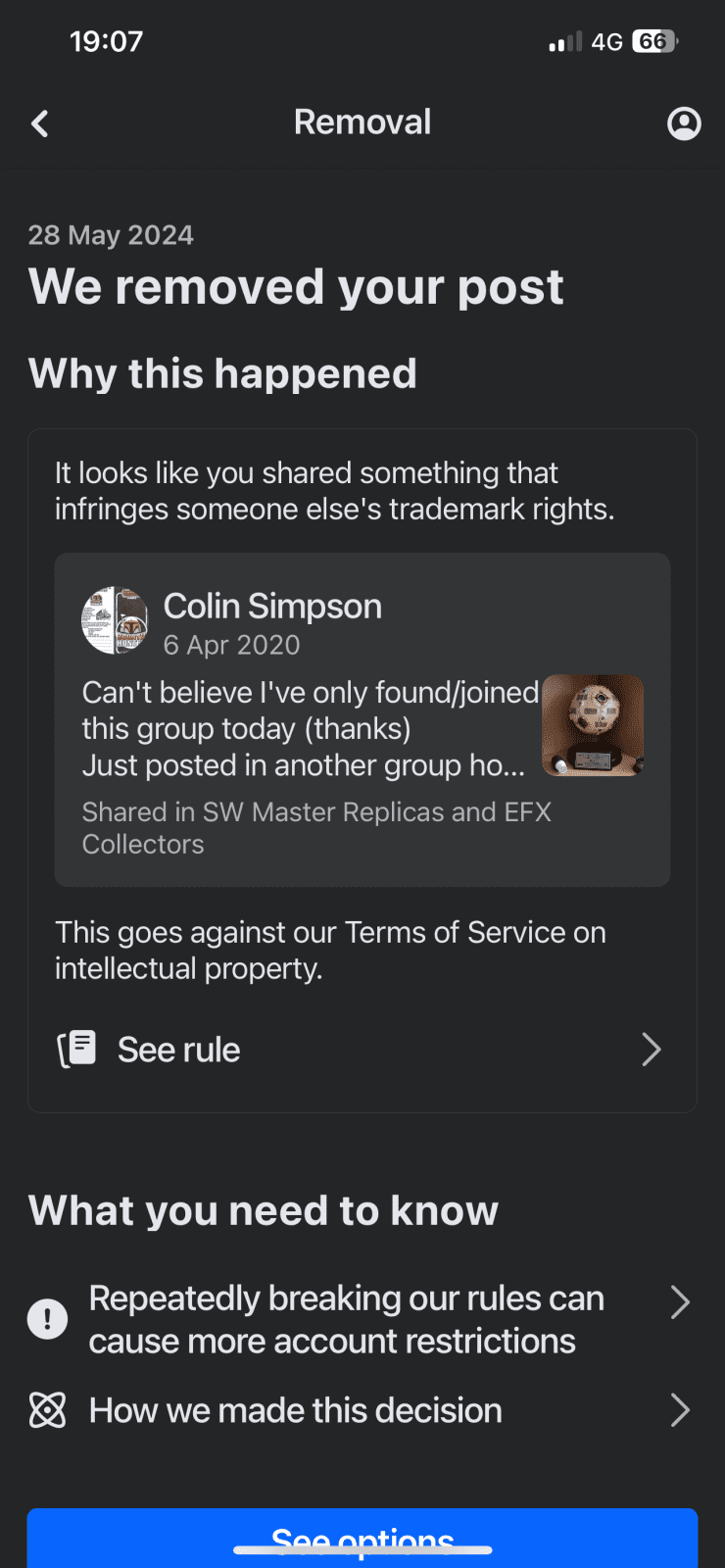The height and width of the screenshot is (1568, 725).
Task: Tap the back arrow icon
Action: (40, 123)
